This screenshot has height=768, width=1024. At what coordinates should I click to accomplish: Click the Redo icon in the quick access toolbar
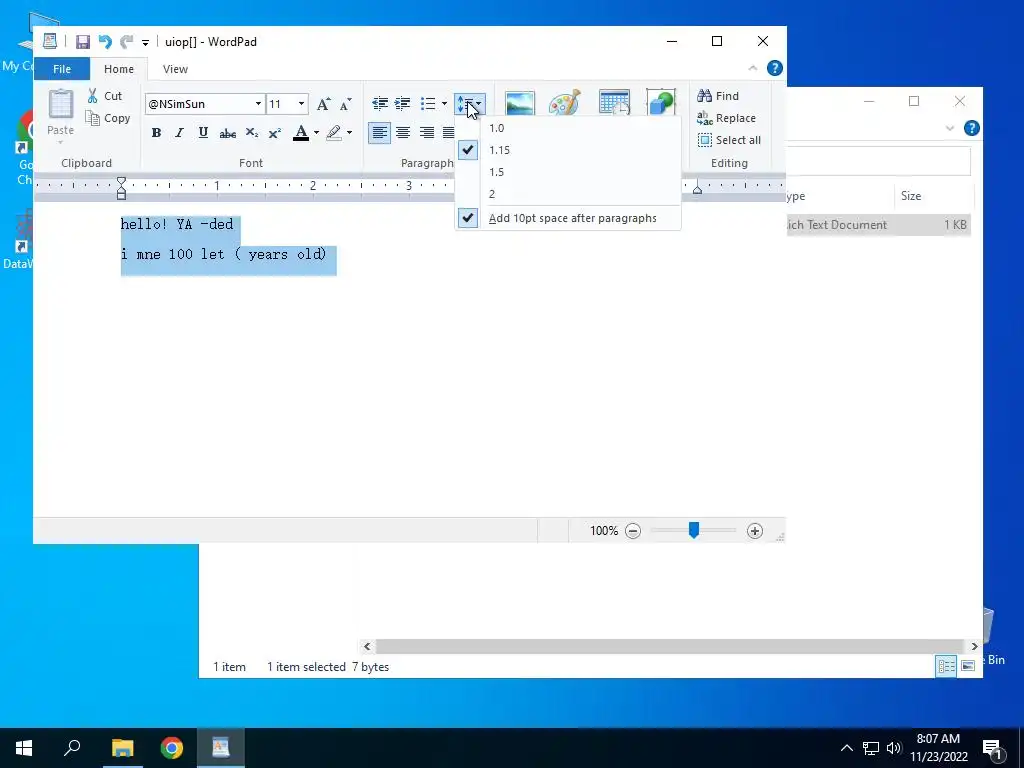point(126,42)
